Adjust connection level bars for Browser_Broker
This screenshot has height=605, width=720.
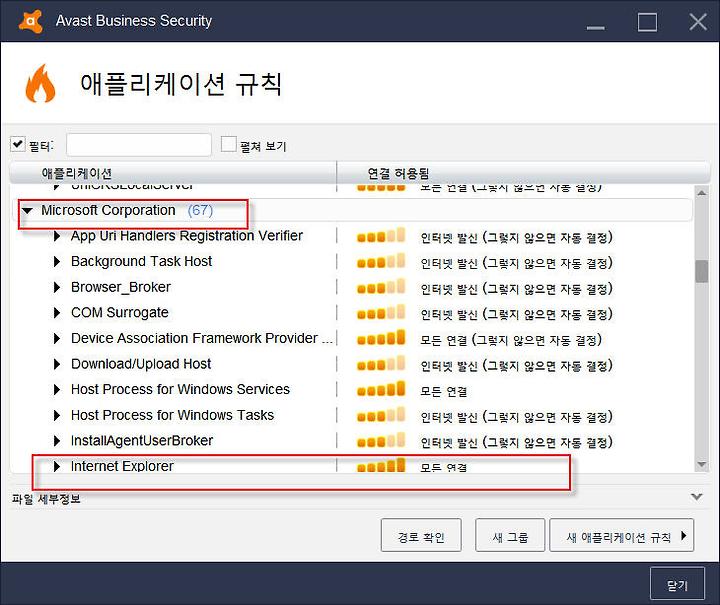pos(381,286)
